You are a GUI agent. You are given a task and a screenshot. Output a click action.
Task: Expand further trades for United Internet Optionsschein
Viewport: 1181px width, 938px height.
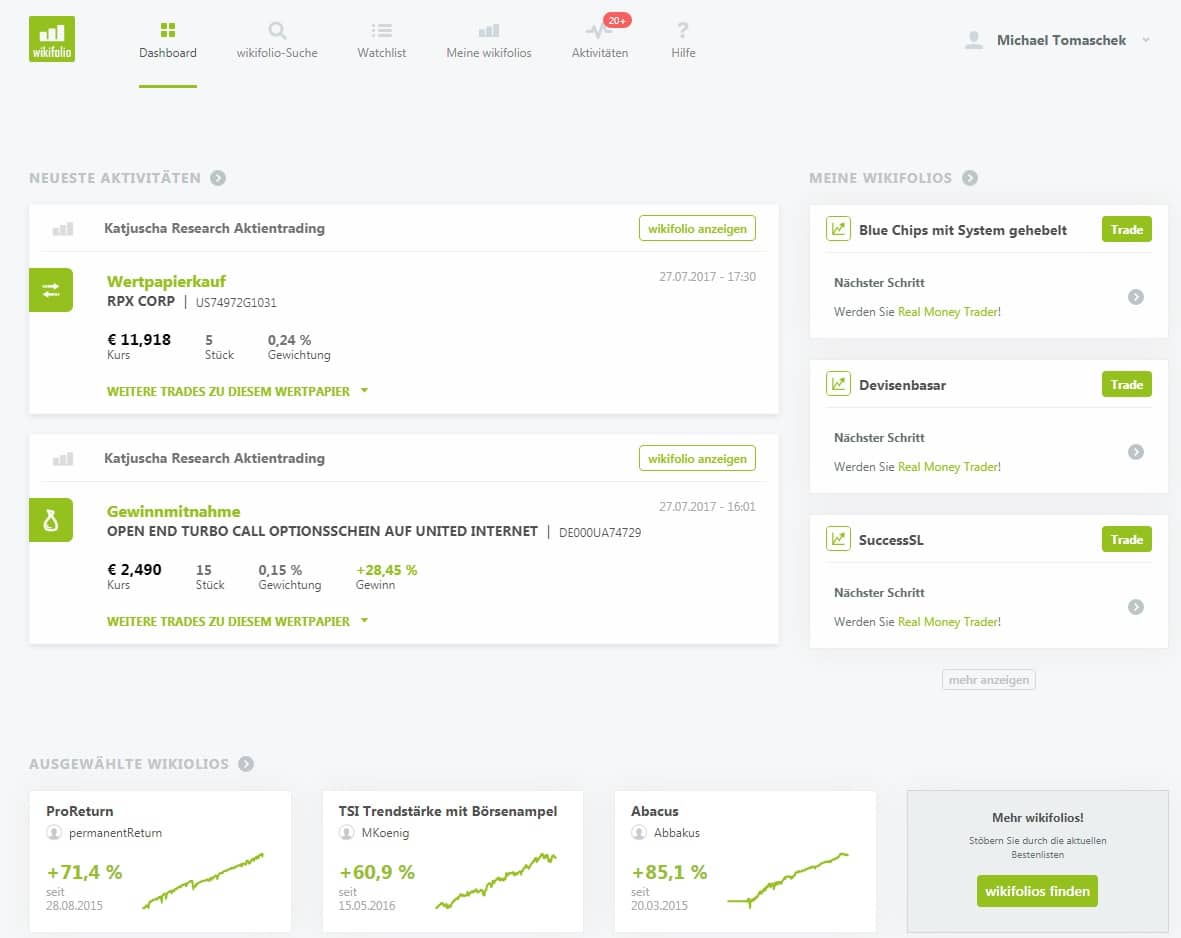(237, 621)
